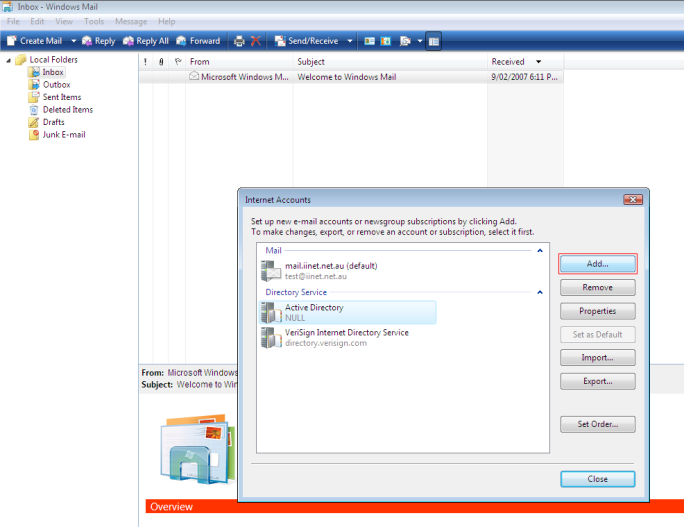Screen dimensions: 684x527
Task: Click the Reply All toolbar button
Action: click(146, 41)
